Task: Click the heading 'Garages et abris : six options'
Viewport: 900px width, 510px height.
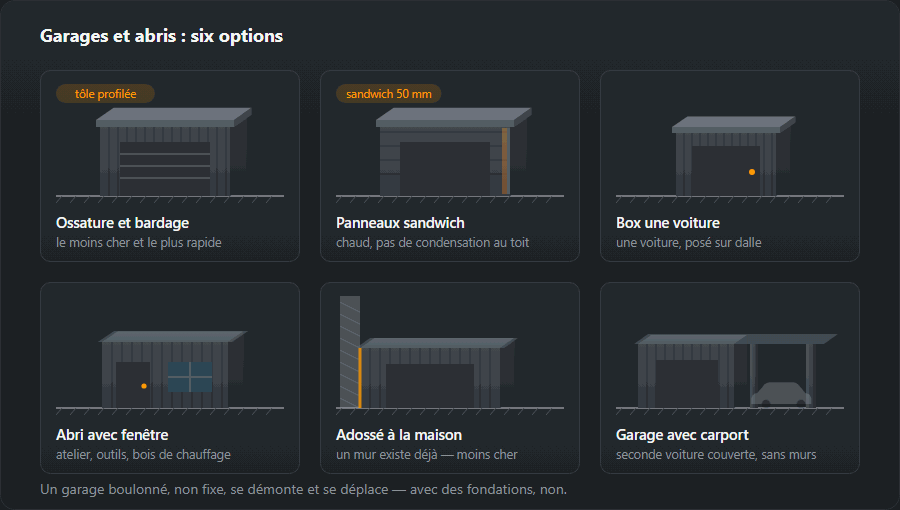Action: tap(161, 36)
